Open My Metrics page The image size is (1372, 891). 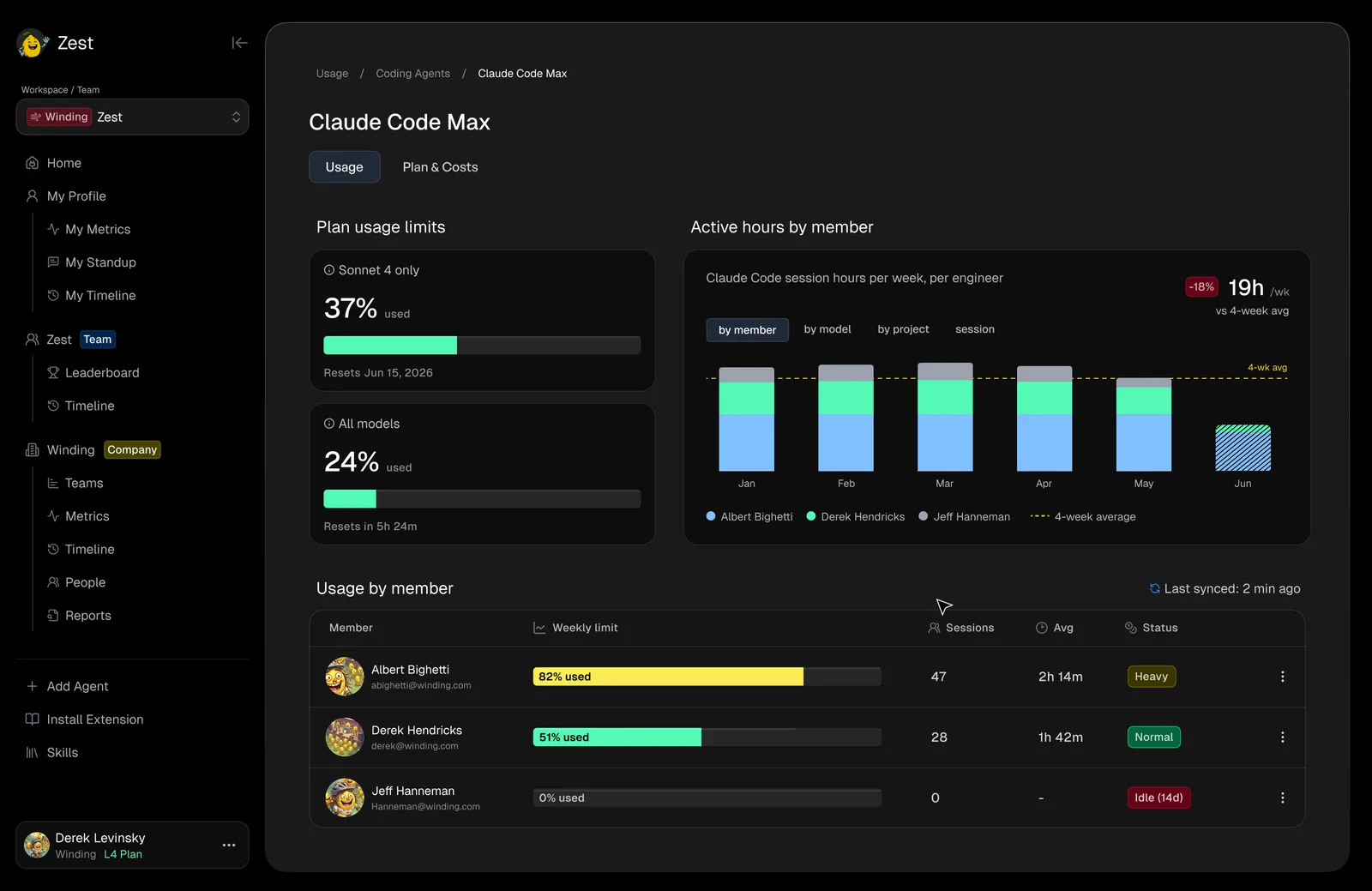pos(89,229)
